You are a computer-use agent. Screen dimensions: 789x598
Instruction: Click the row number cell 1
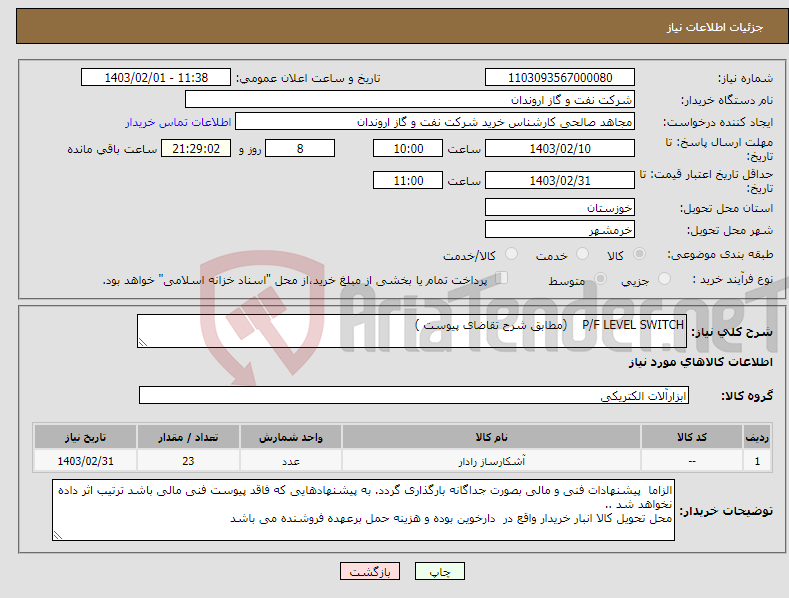[x=757, y=461]
